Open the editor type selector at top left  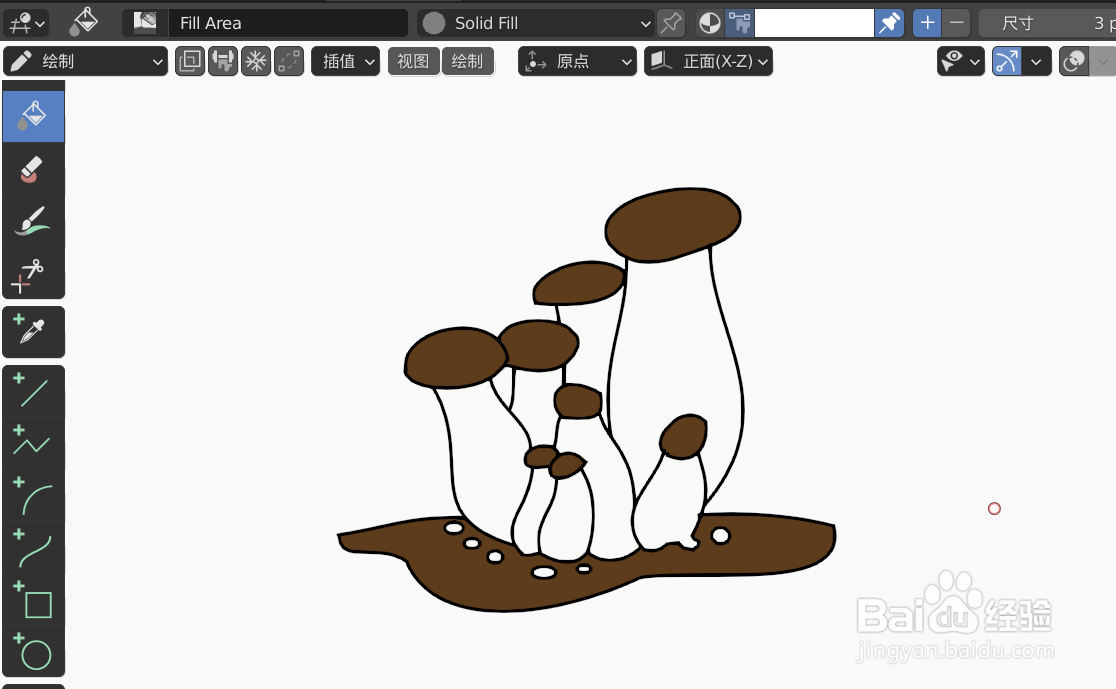[x=25, y=22]
